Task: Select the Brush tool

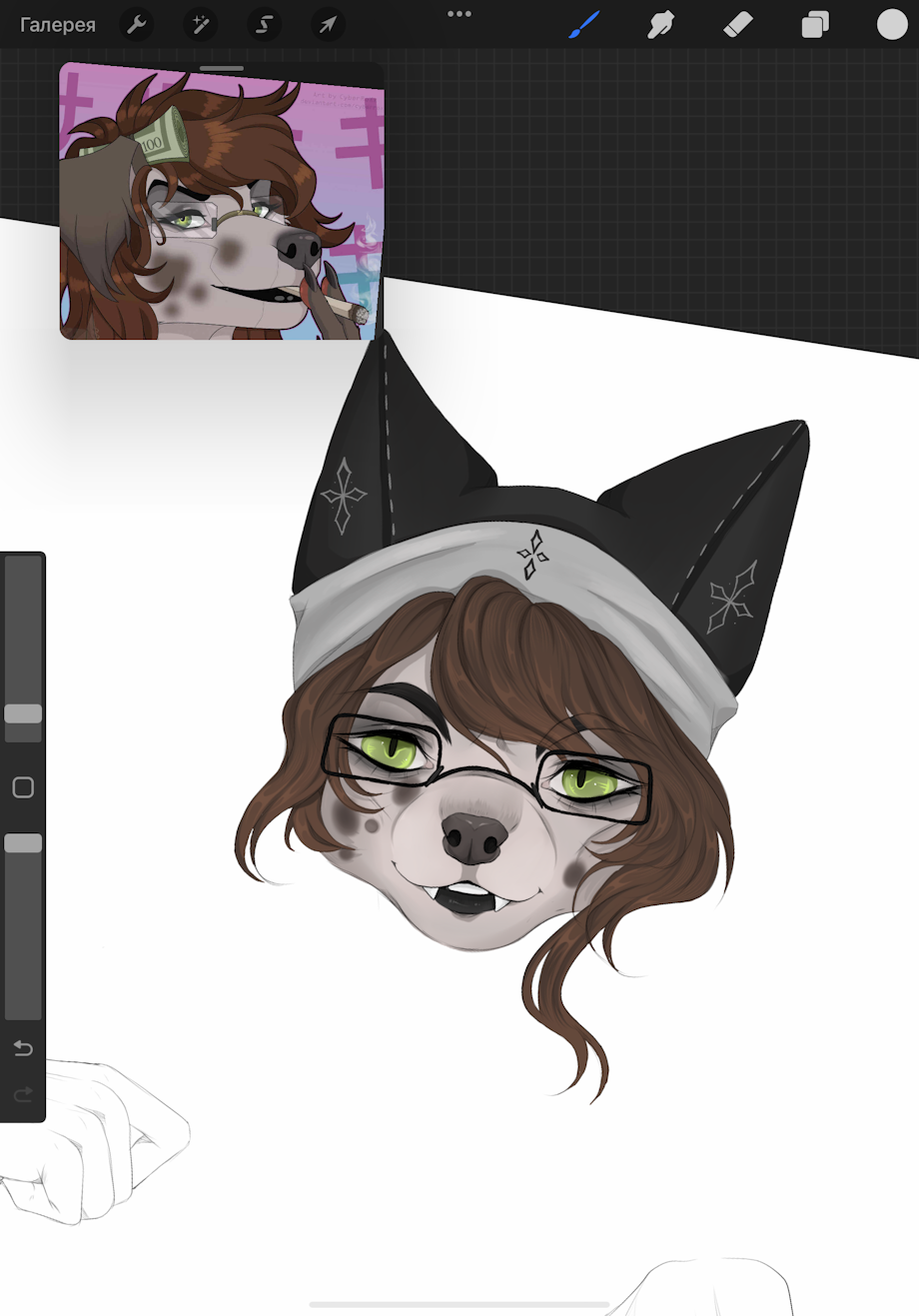Action: (584, 24)
